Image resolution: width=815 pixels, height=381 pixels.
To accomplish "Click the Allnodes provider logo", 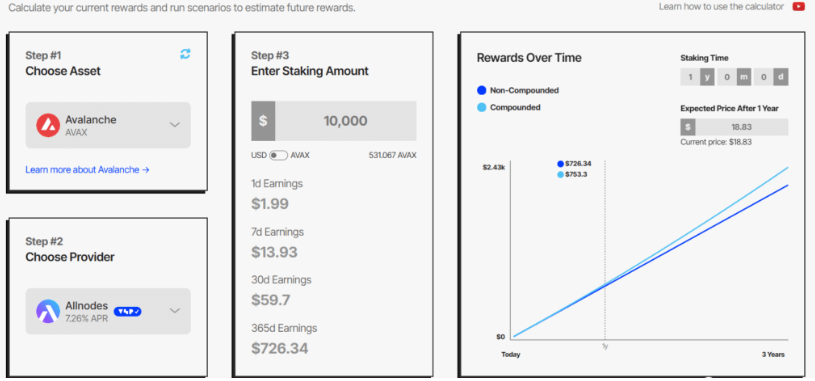I will tap(48, 311).
